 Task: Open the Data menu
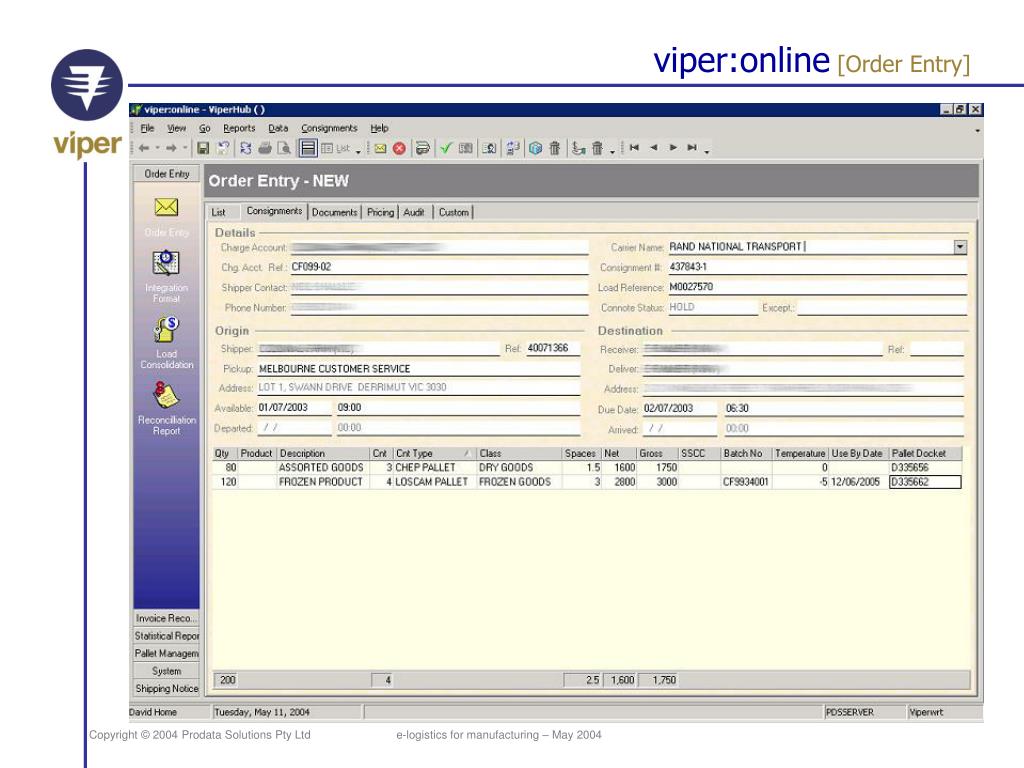click(278, 129)
